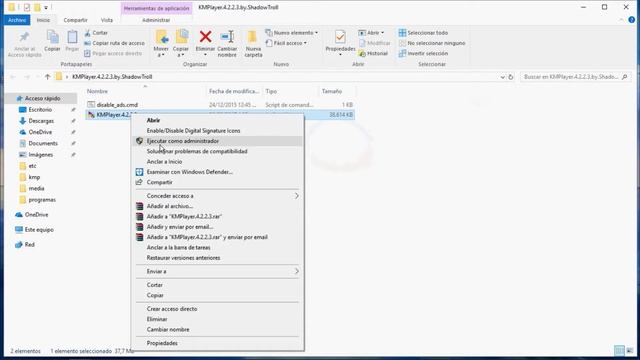Open Red in sidebar
This screenshot has height=360, width=640.
tap(29, 244)
